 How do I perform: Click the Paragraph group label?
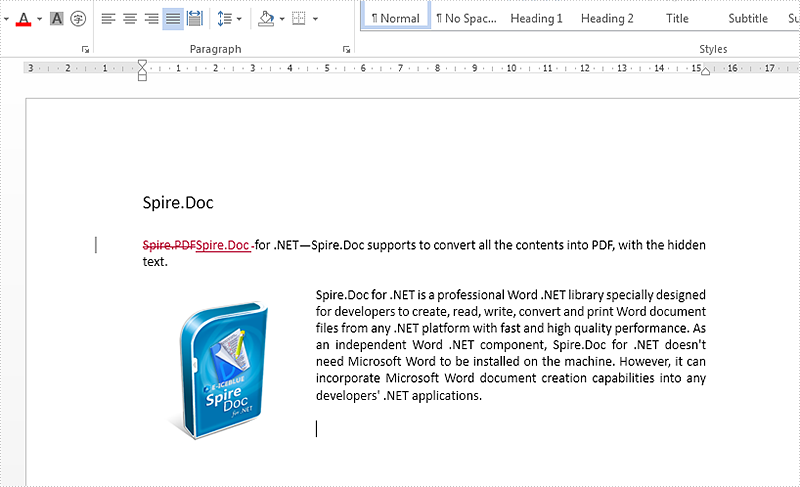point(215,49)
